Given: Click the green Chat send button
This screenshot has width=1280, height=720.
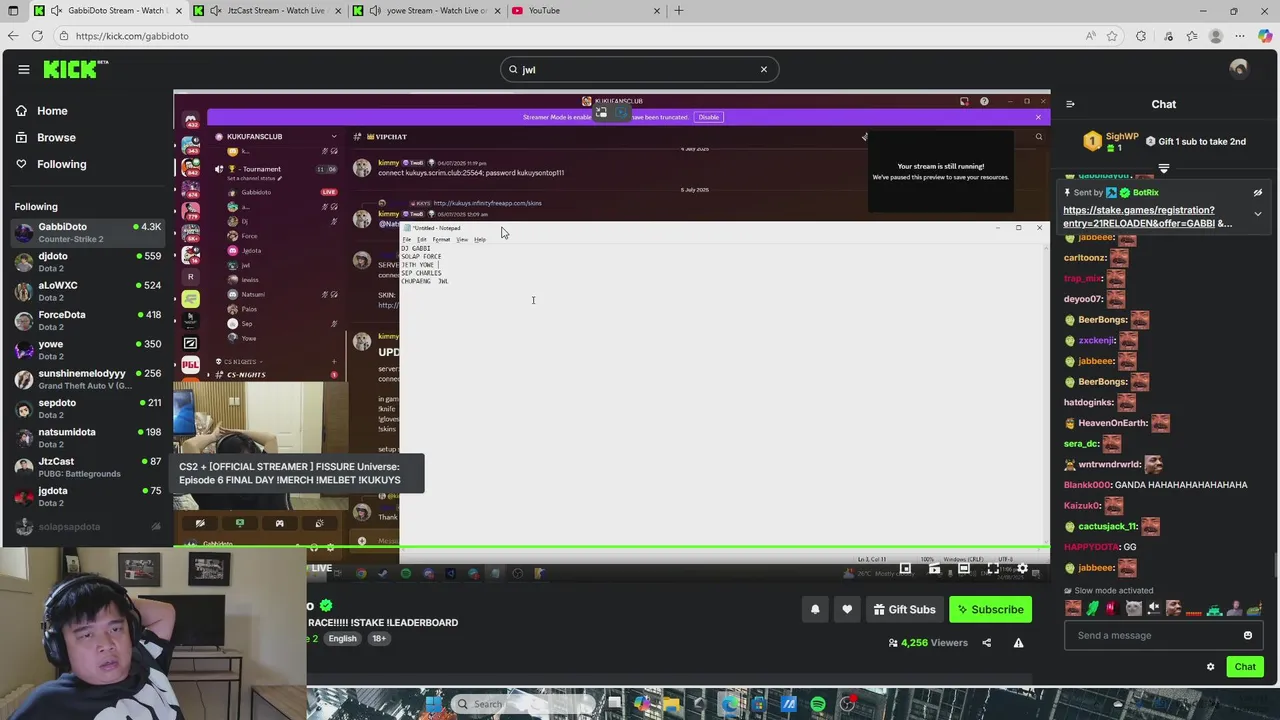Looking at the screenshot, I should pyautogui.click(x=1245, y=667).
